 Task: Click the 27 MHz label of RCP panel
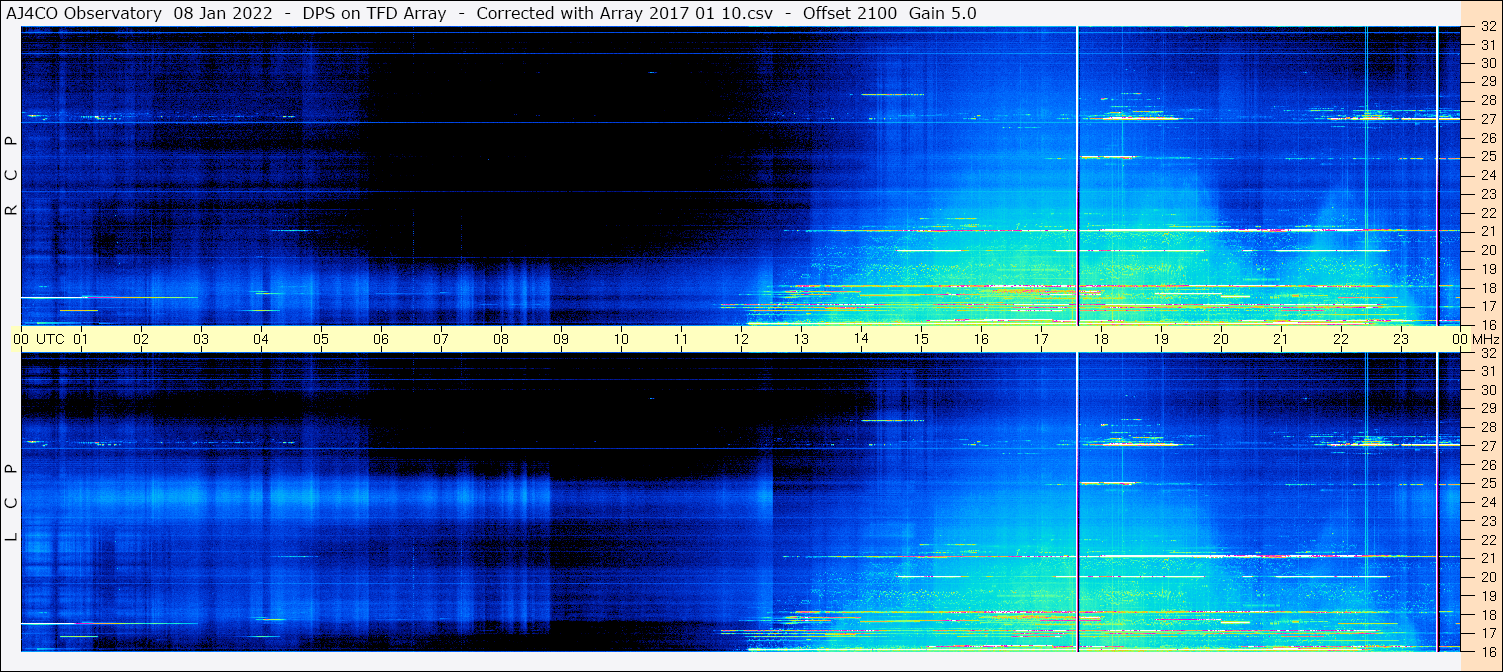click(1487, 119)
